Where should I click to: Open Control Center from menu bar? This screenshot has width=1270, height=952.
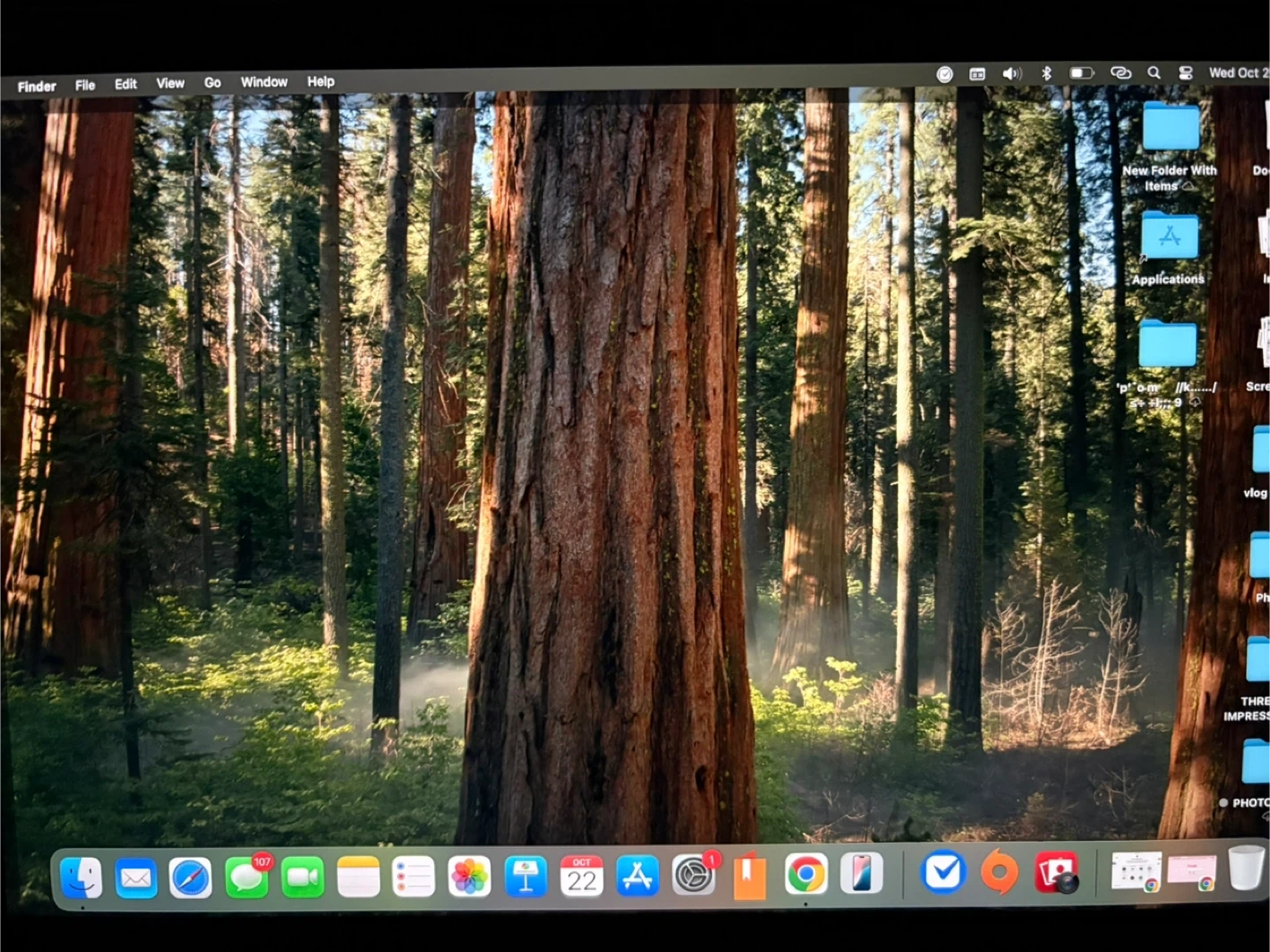1185,73
